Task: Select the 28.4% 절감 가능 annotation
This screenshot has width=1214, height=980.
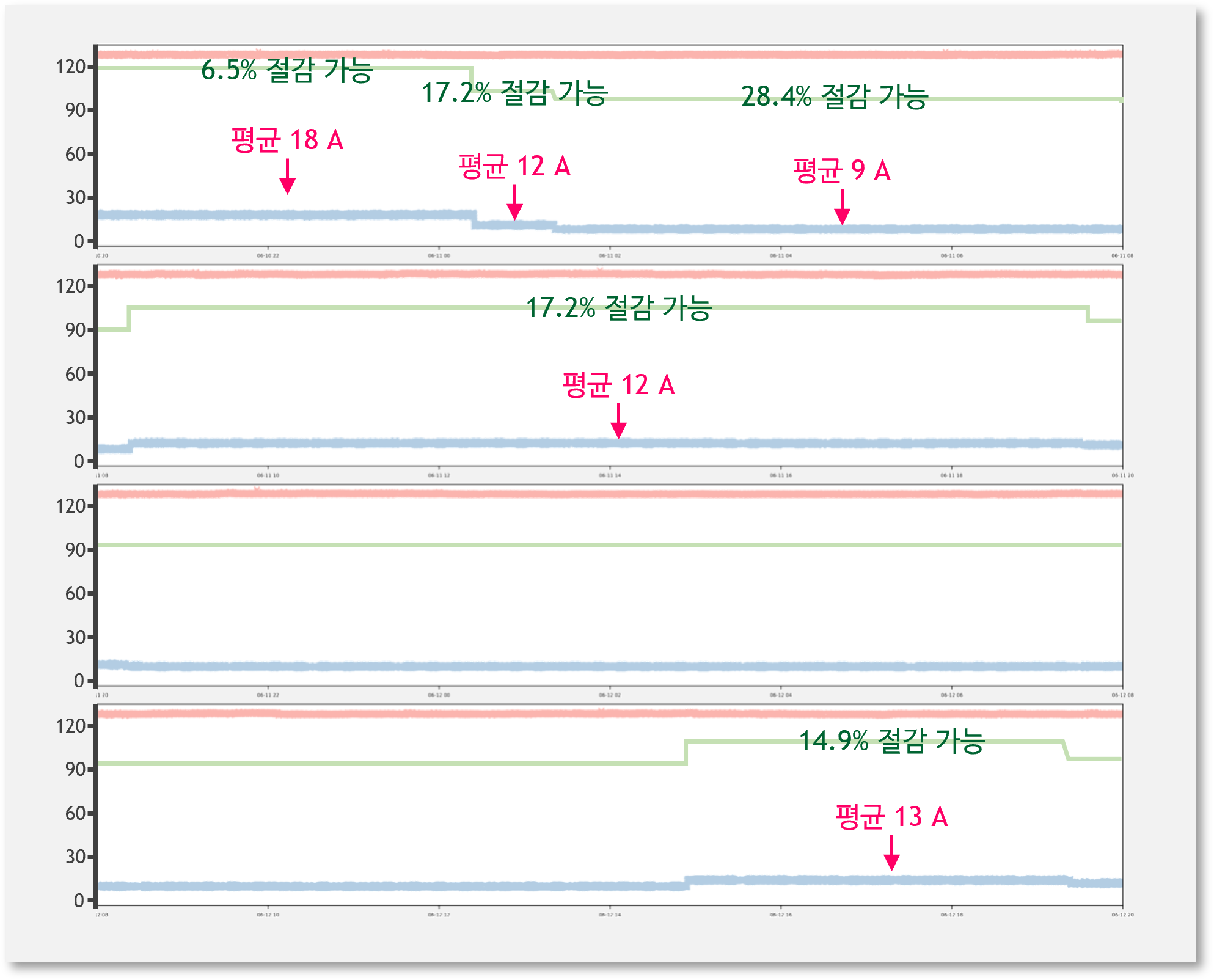Action: click(x=835, y=97)
